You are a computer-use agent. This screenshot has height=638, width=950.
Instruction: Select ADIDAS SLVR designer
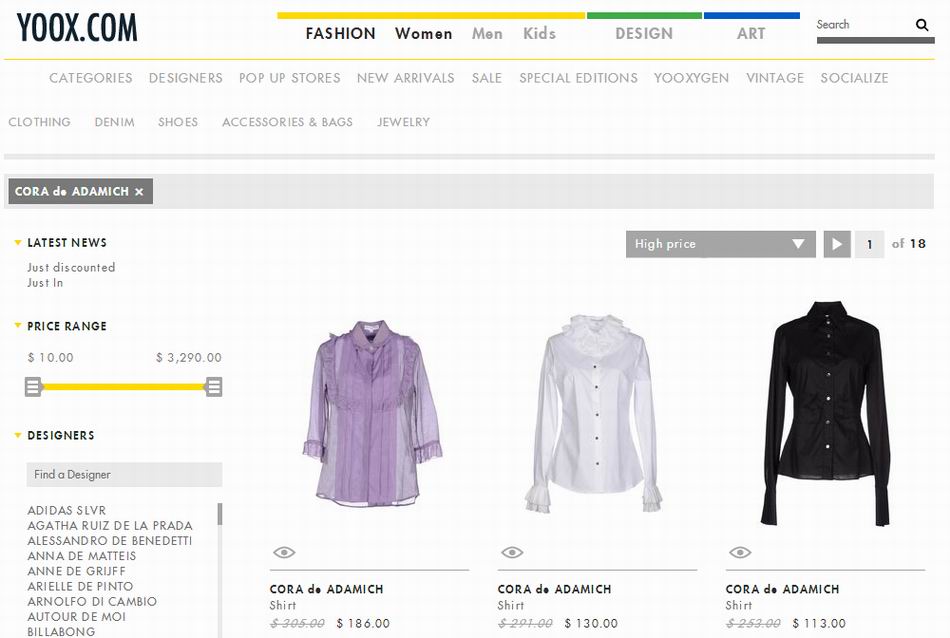pyautogui.click(x=67, y=510)
